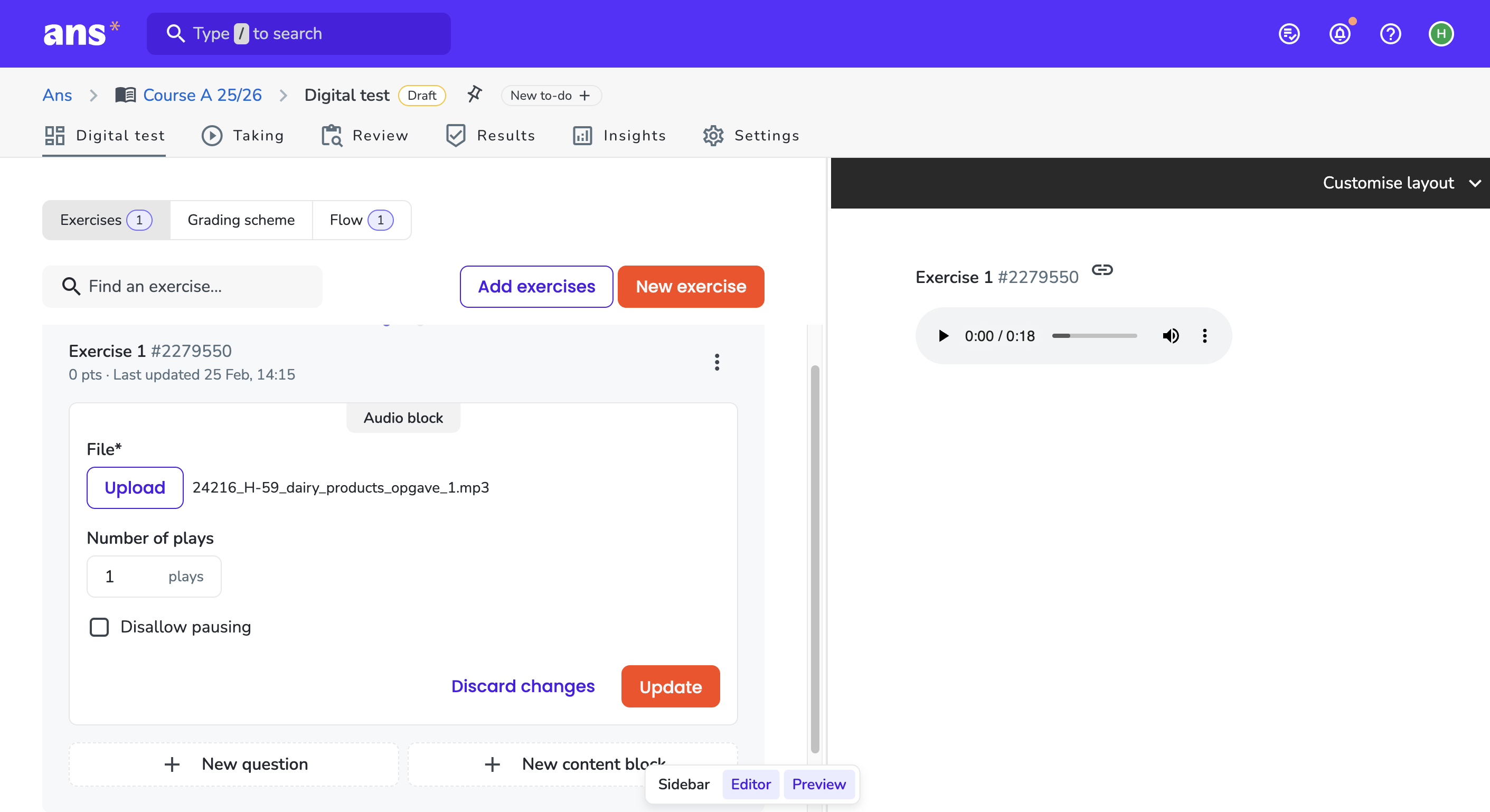Click the Audio block label
This screenshot has width=1490, height=812.
click(x=403, y=418)
